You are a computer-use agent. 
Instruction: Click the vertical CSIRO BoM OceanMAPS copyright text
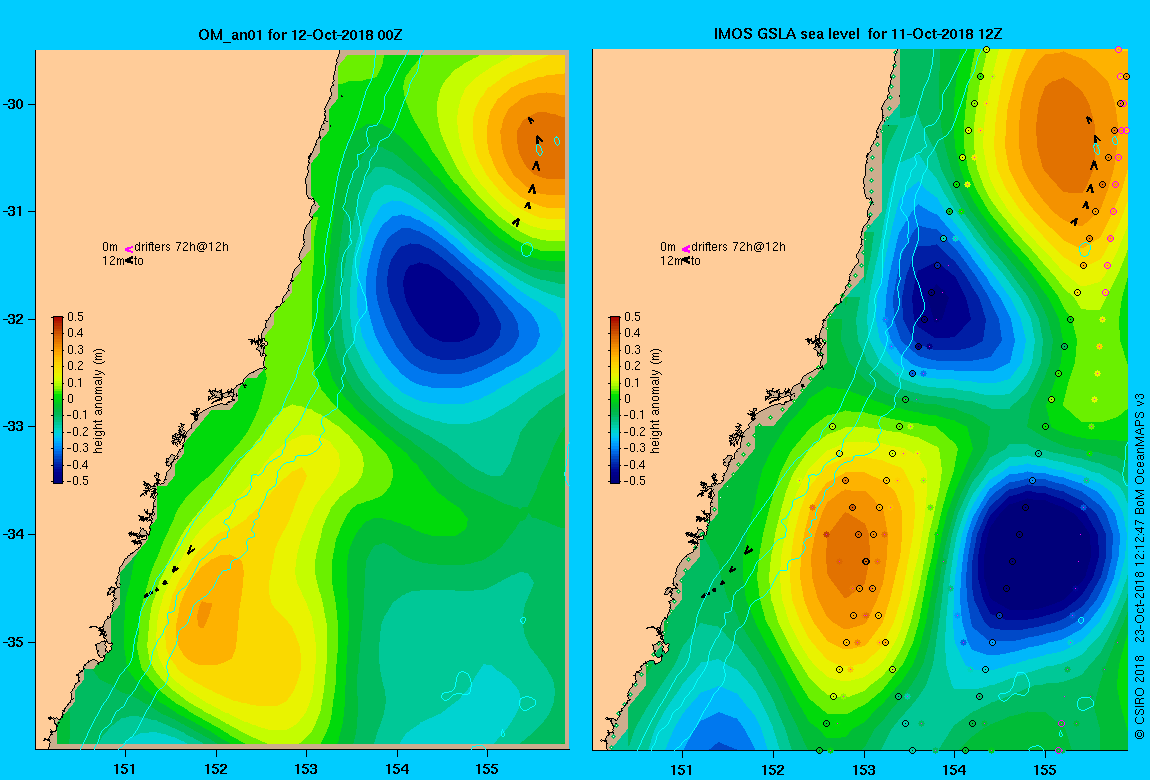1139,565
